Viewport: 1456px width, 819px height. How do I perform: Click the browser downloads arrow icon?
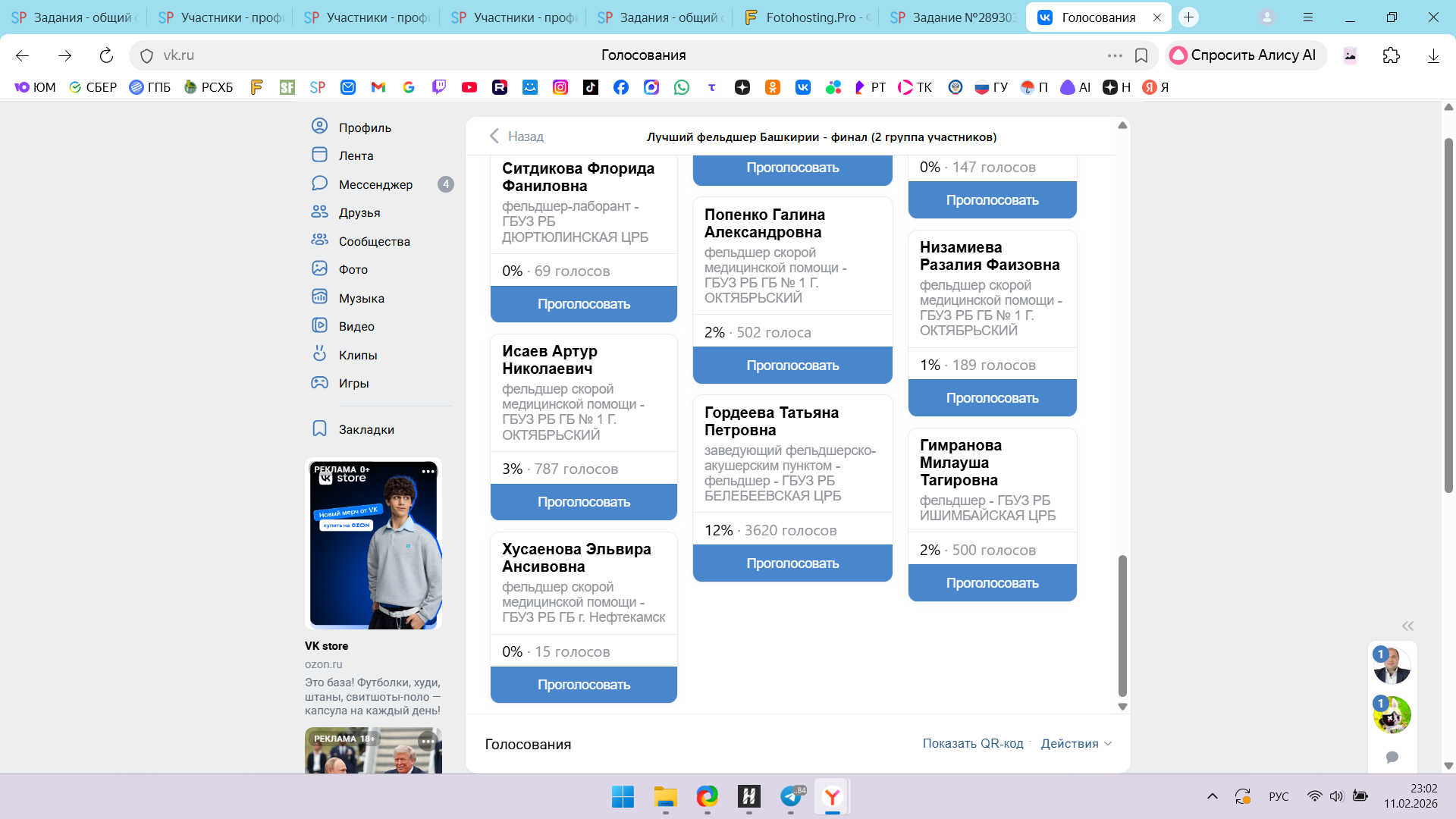pos(1433,55)
